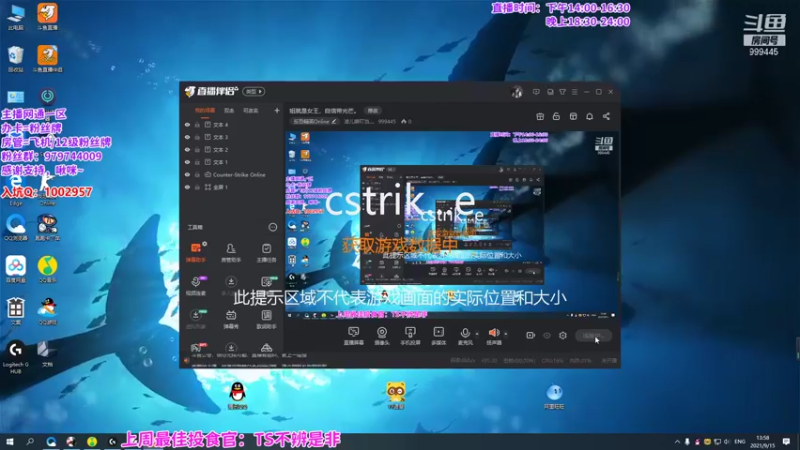This screenshot has width=800, height=450.
Task: Start recording with the camcorder icon
Action: (531, 335)
